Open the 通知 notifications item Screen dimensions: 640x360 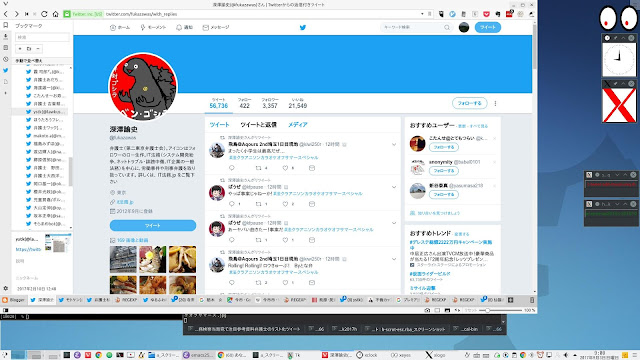tap(184, 27)
